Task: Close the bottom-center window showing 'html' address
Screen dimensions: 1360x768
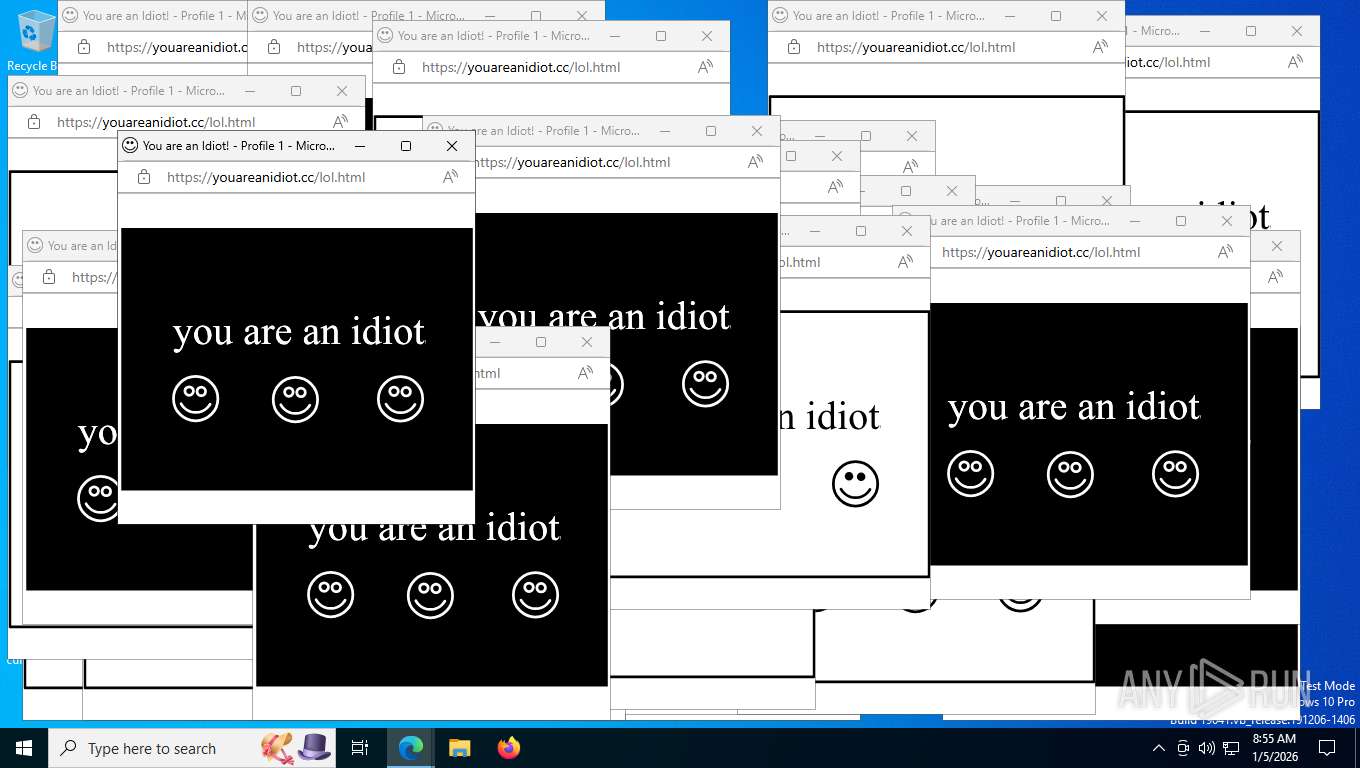Action: point(587,342)
